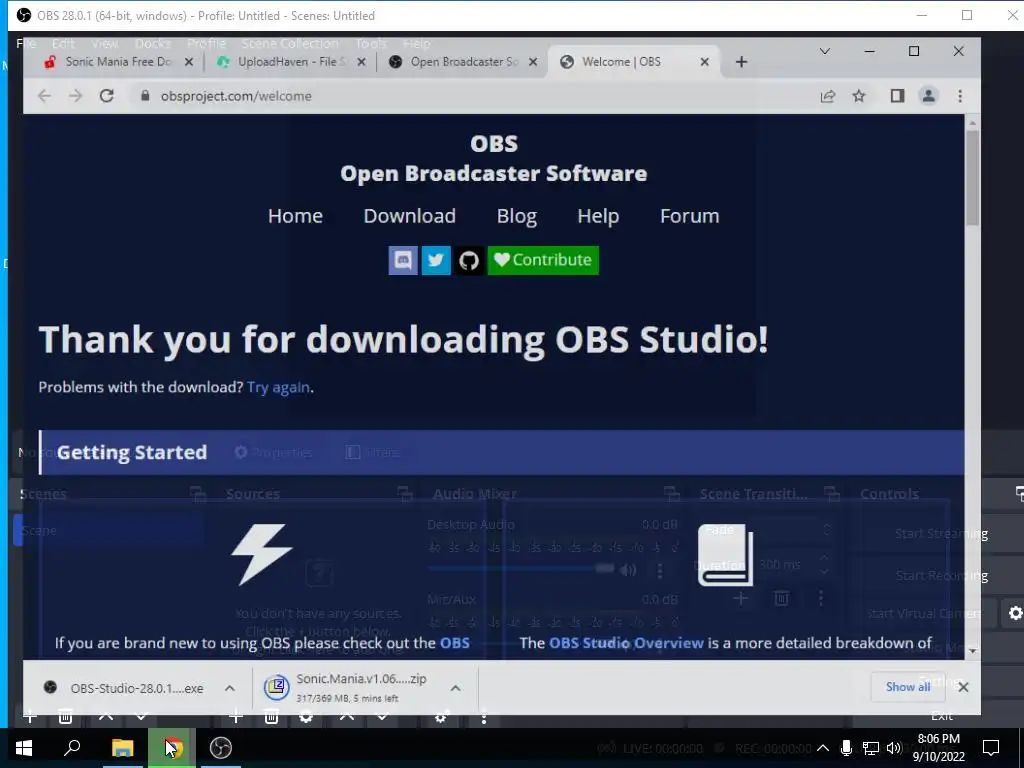This screenshot has height=768, width=1024.
Task: Open Blog in site navigation
Action: pos(517,216)
